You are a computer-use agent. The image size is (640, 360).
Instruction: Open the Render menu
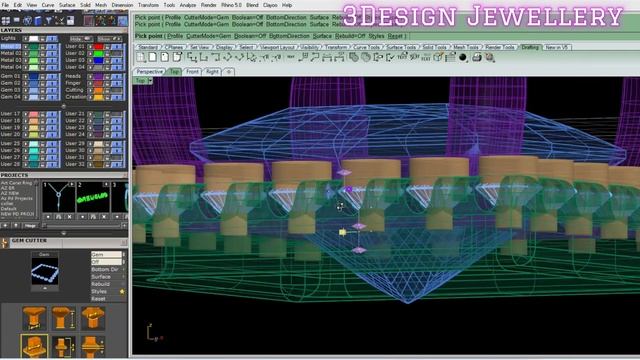209,5
